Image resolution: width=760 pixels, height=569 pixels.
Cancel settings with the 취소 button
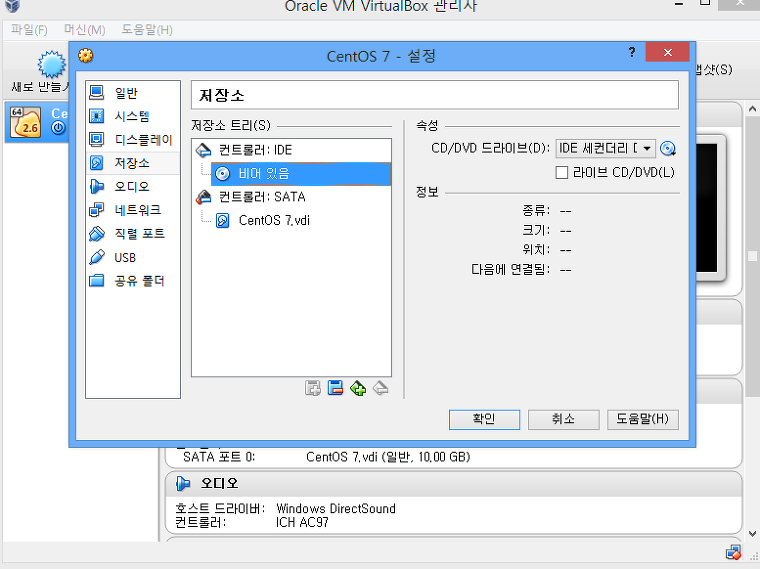click(x=563, y=419)
